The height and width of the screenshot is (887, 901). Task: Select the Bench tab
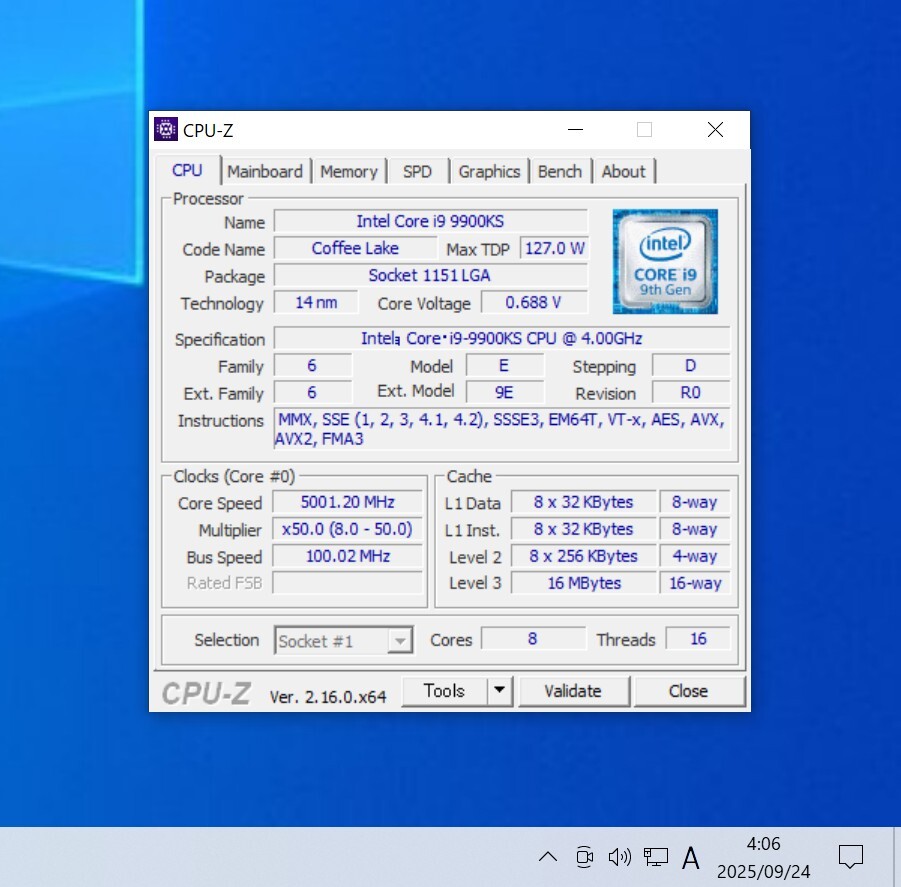click(559, 171)
